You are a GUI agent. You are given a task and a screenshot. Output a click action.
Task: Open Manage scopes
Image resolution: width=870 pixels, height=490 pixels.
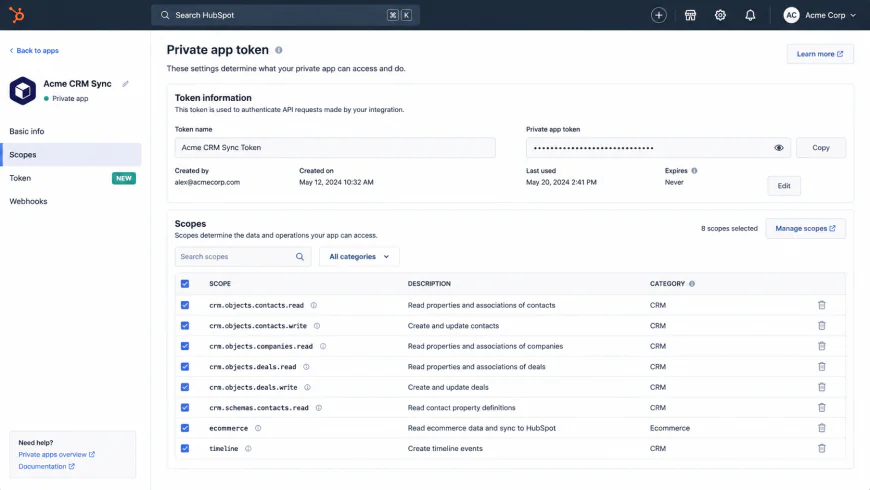806,229
